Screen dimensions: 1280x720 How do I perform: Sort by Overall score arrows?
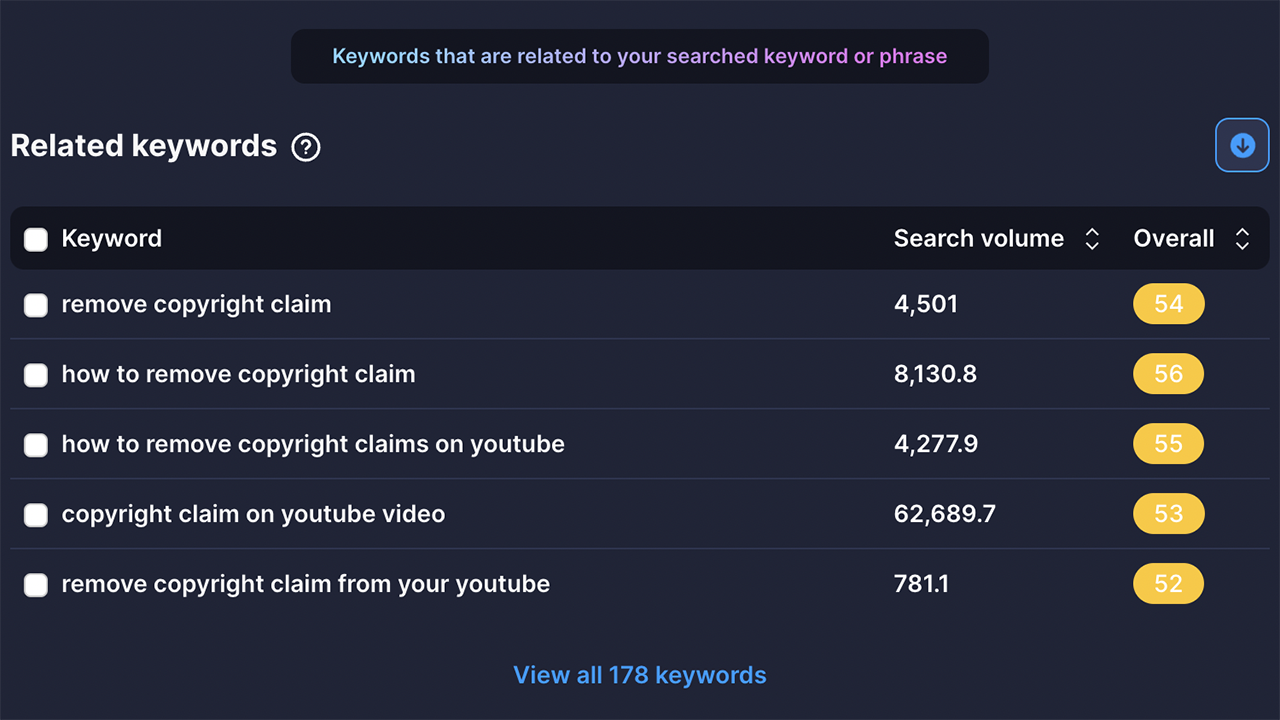coord(1242,239)
